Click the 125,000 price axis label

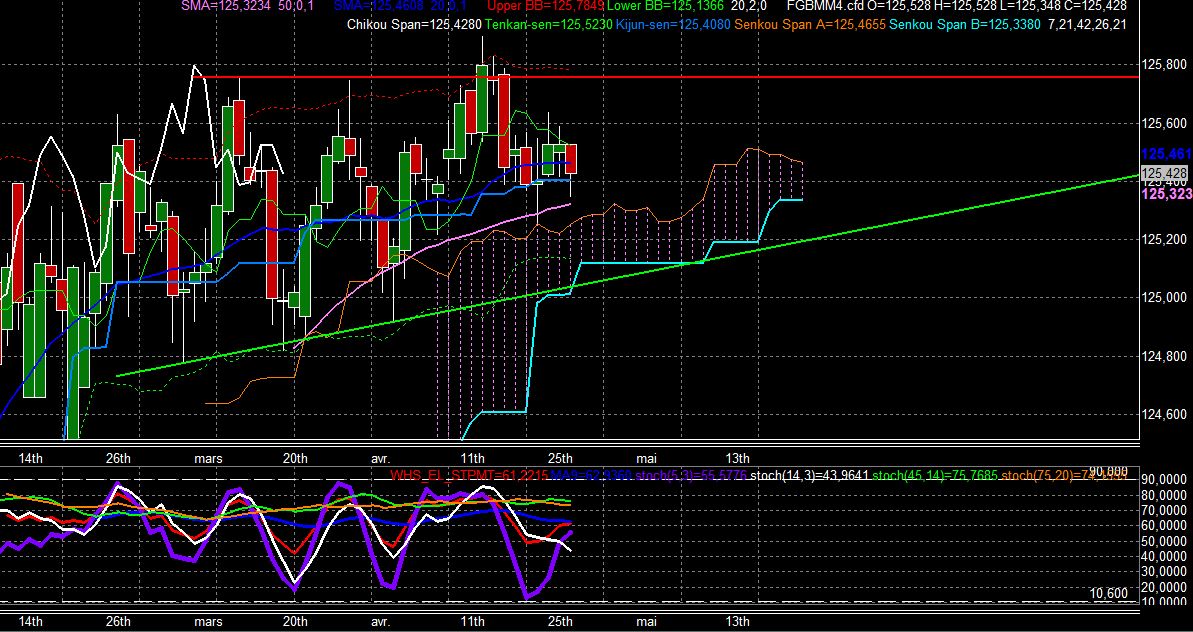(x=1166, y=297)
